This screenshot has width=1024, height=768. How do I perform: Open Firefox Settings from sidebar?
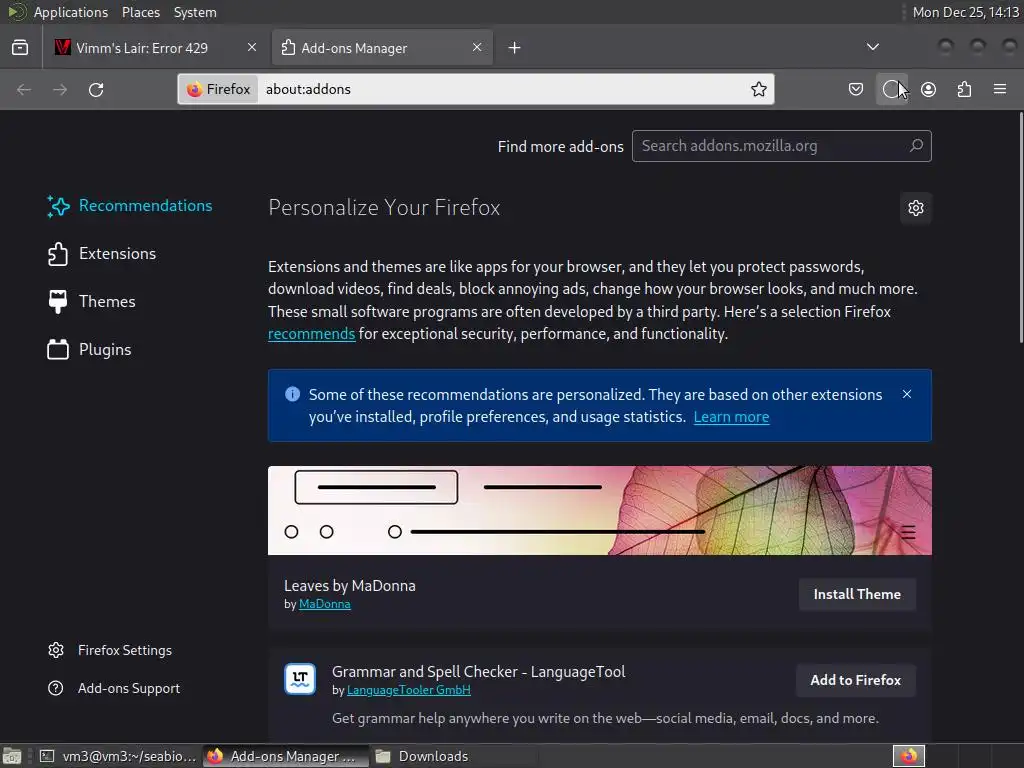pos(110,650)
